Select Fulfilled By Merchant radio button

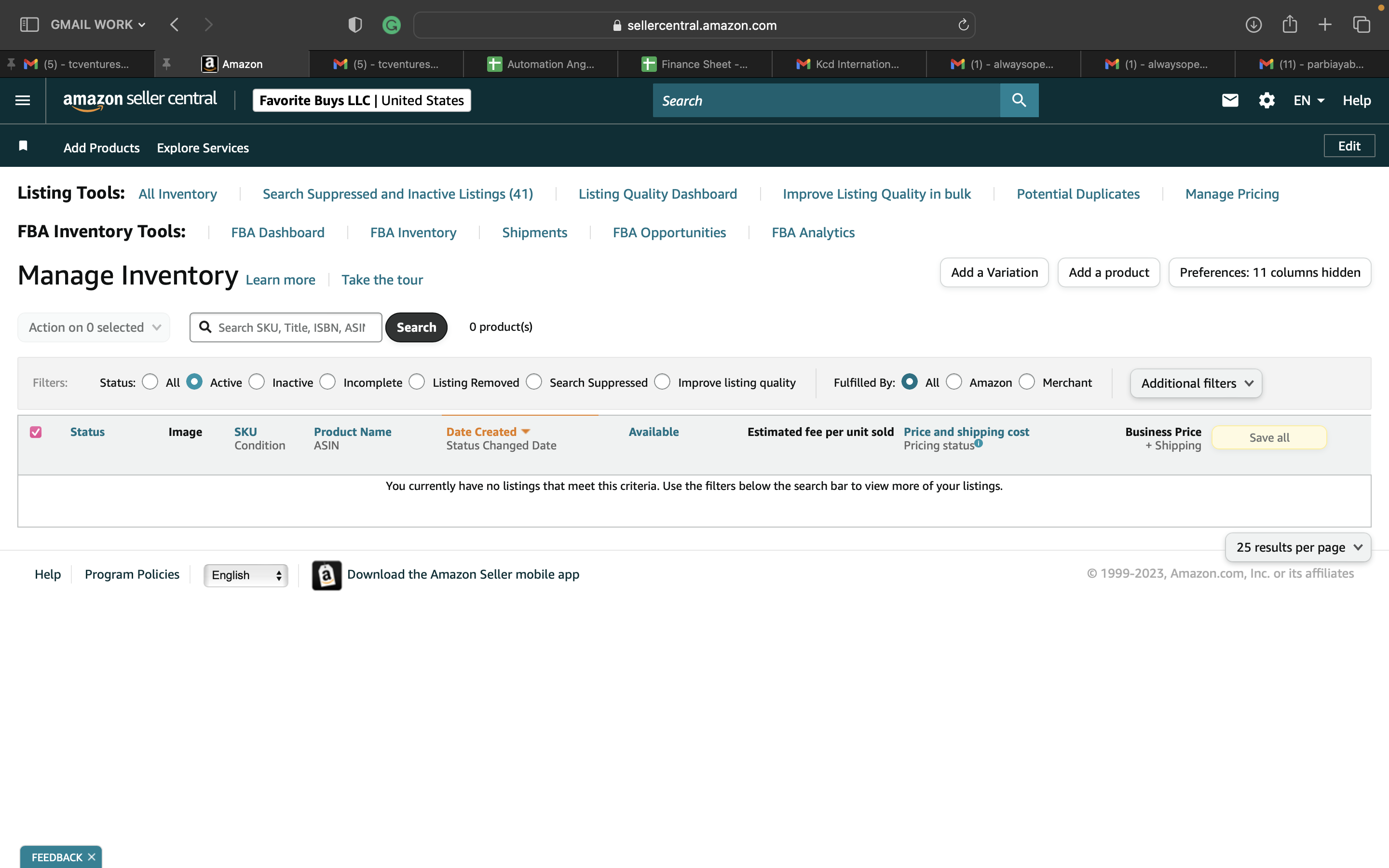(1027, 382)
